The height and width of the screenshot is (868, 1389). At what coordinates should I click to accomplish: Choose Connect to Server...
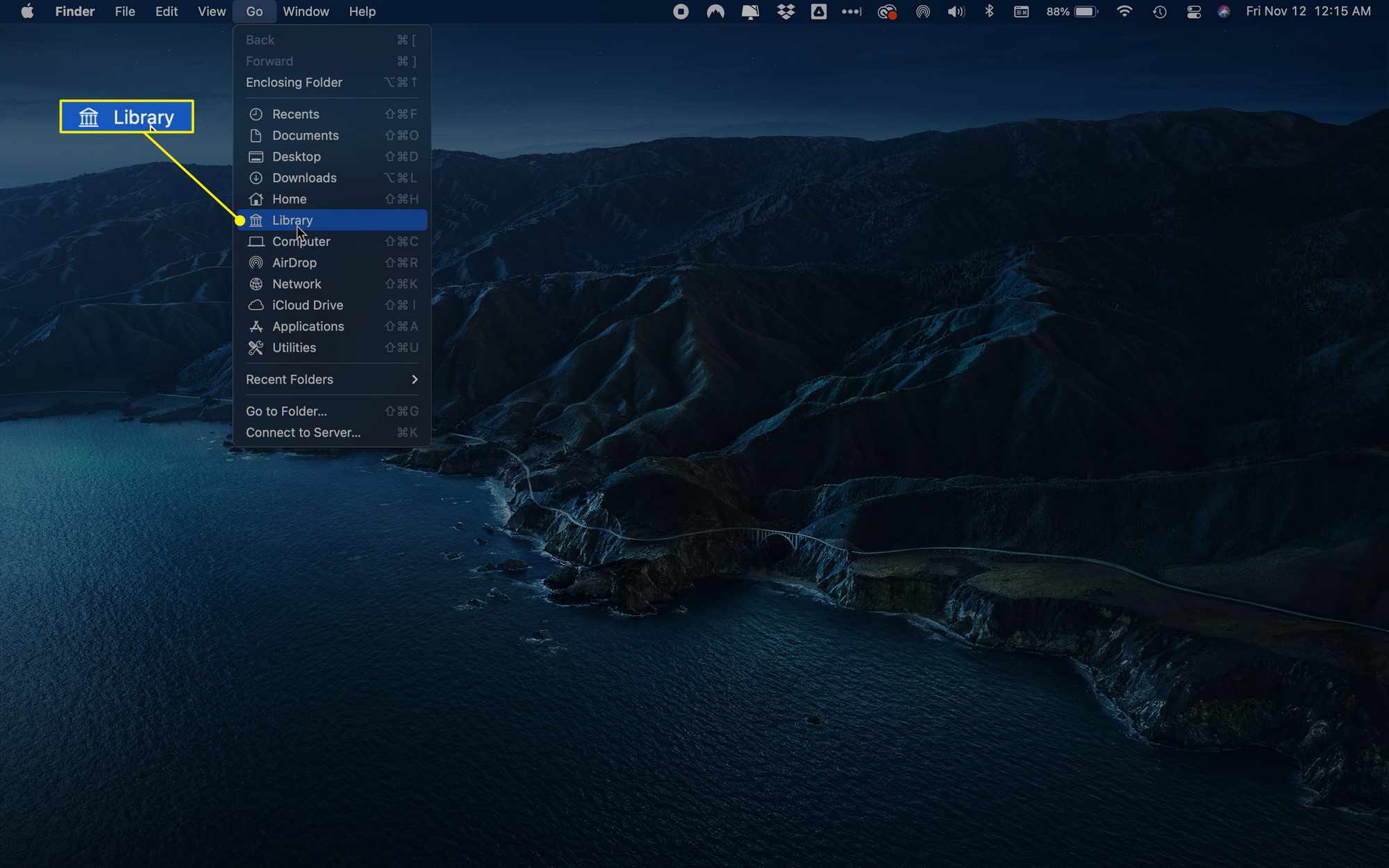pos(332,433)
